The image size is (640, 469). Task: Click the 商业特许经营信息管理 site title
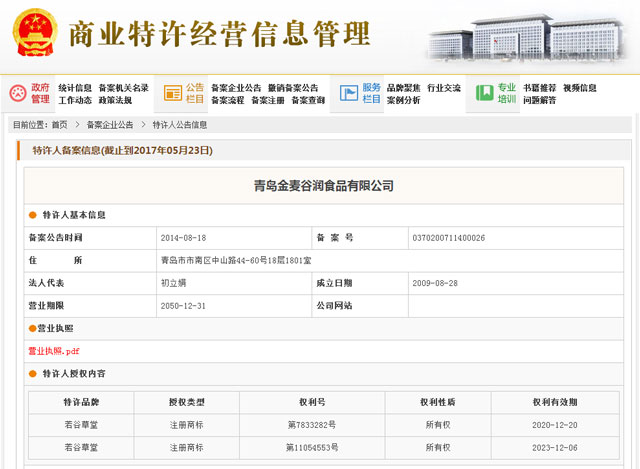(x=220, y=33)
